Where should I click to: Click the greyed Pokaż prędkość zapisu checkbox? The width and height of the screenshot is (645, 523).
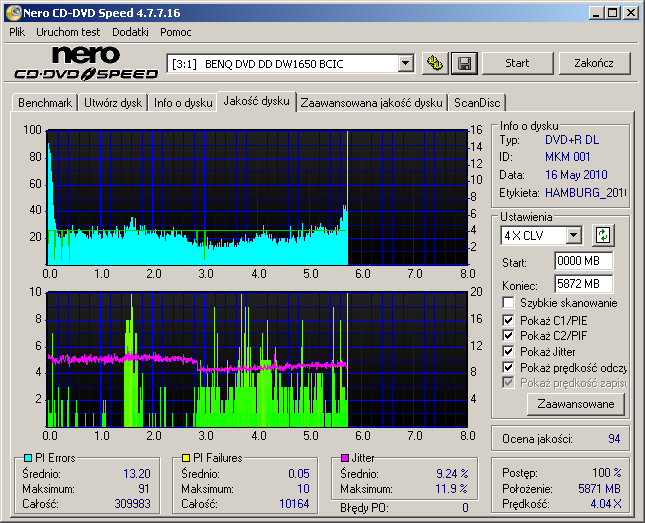[x=508, y=383]
